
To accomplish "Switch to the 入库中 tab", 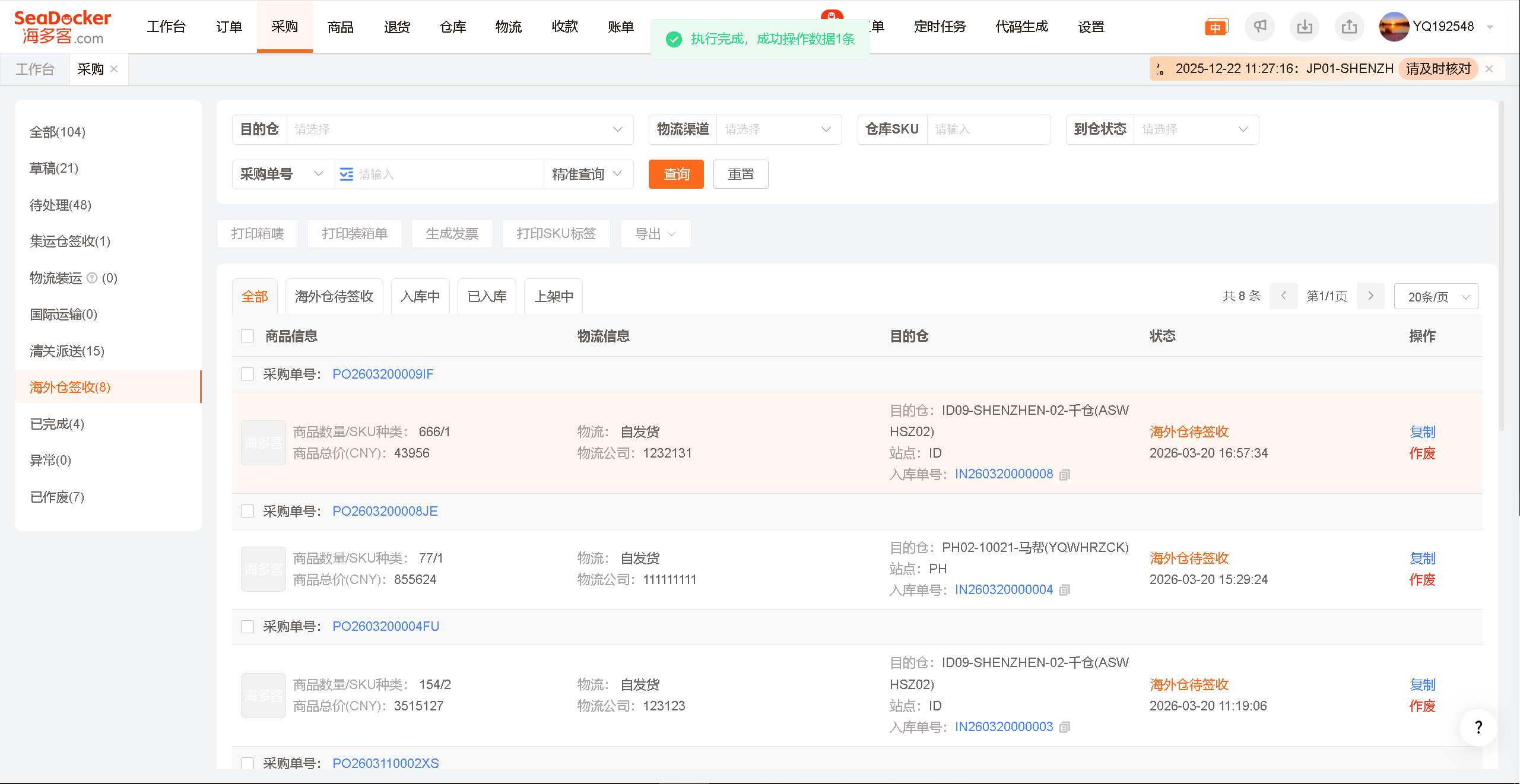I will (x=420, y=297).
